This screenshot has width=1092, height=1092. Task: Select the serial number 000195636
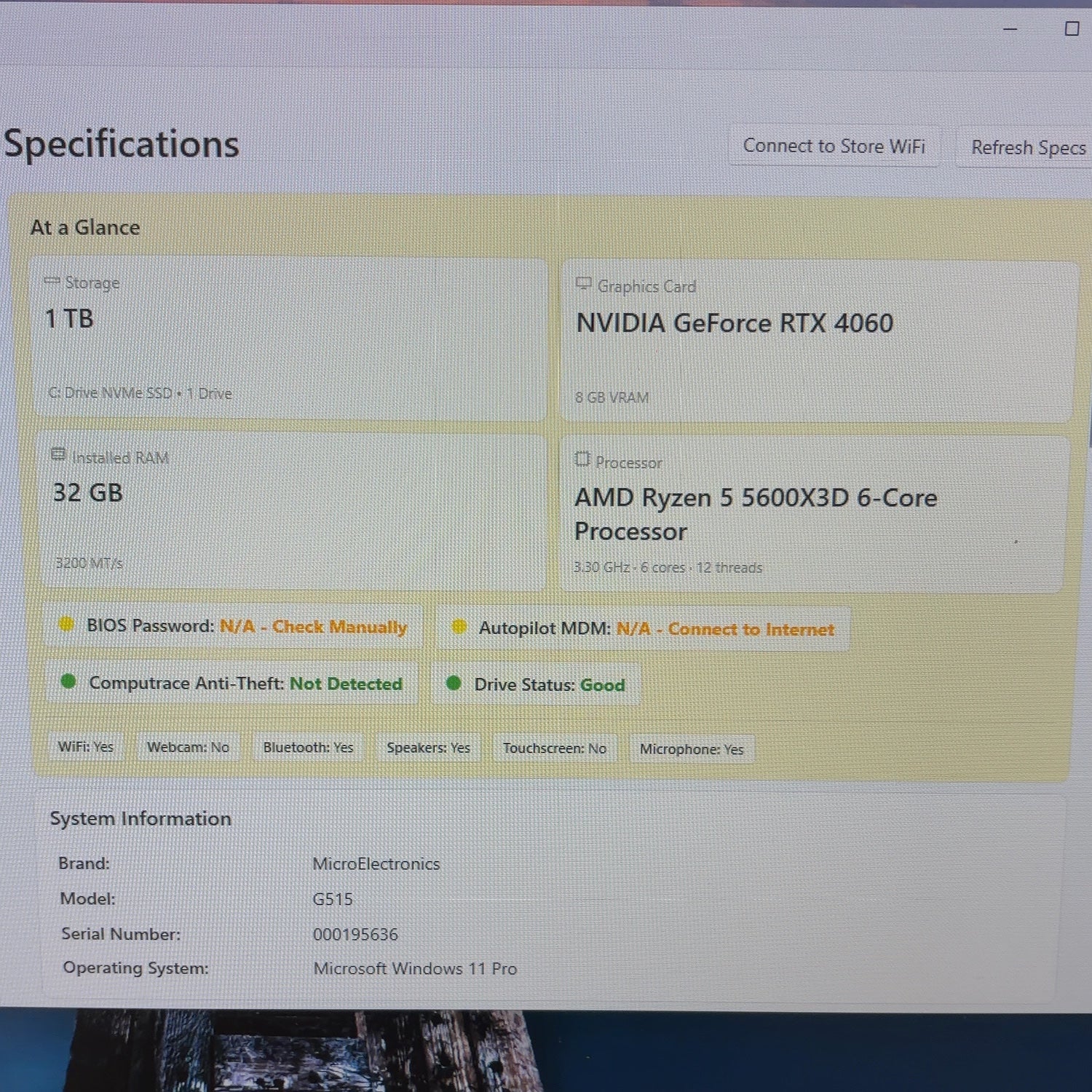tap(355, 934)
